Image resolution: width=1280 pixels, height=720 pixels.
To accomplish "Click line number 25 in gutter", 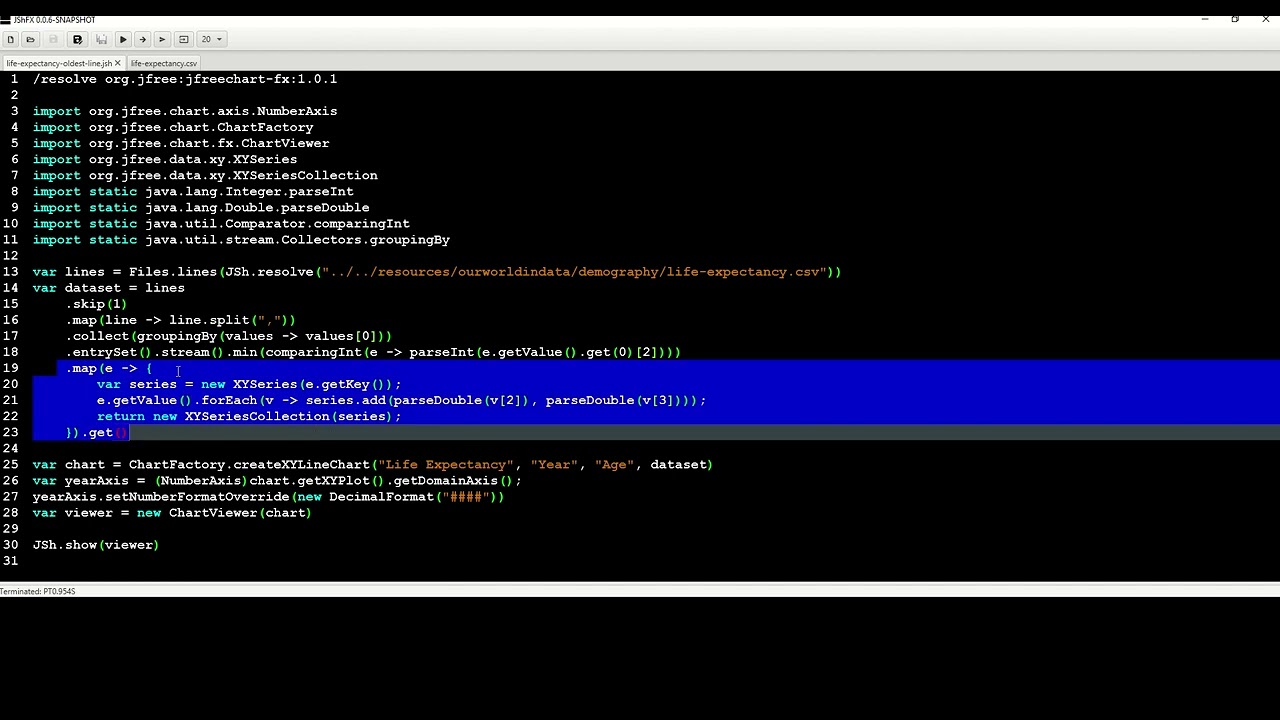I will click(10, 464).
